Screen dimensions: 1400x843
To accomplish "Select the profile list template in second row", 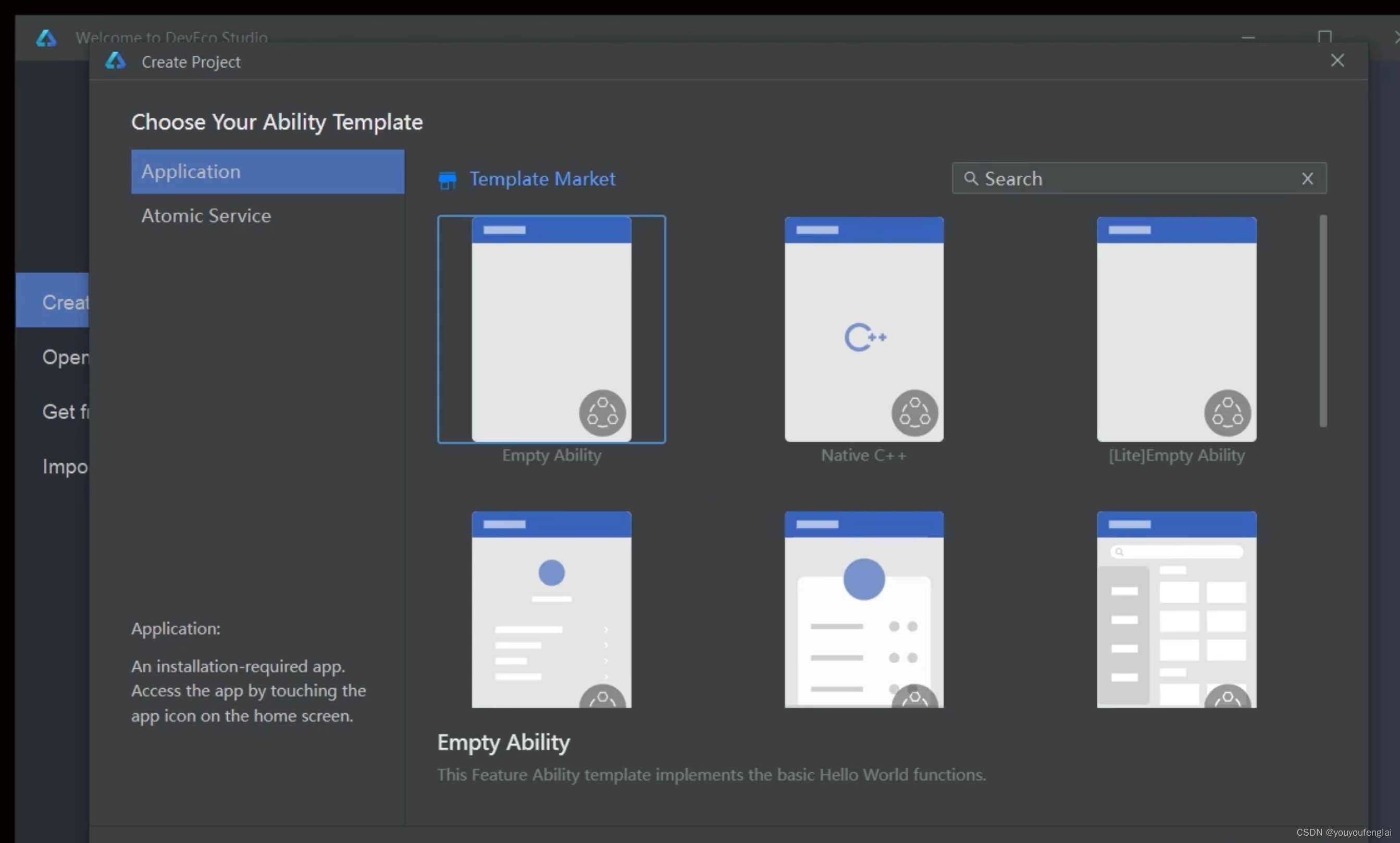I will point(551,609).
